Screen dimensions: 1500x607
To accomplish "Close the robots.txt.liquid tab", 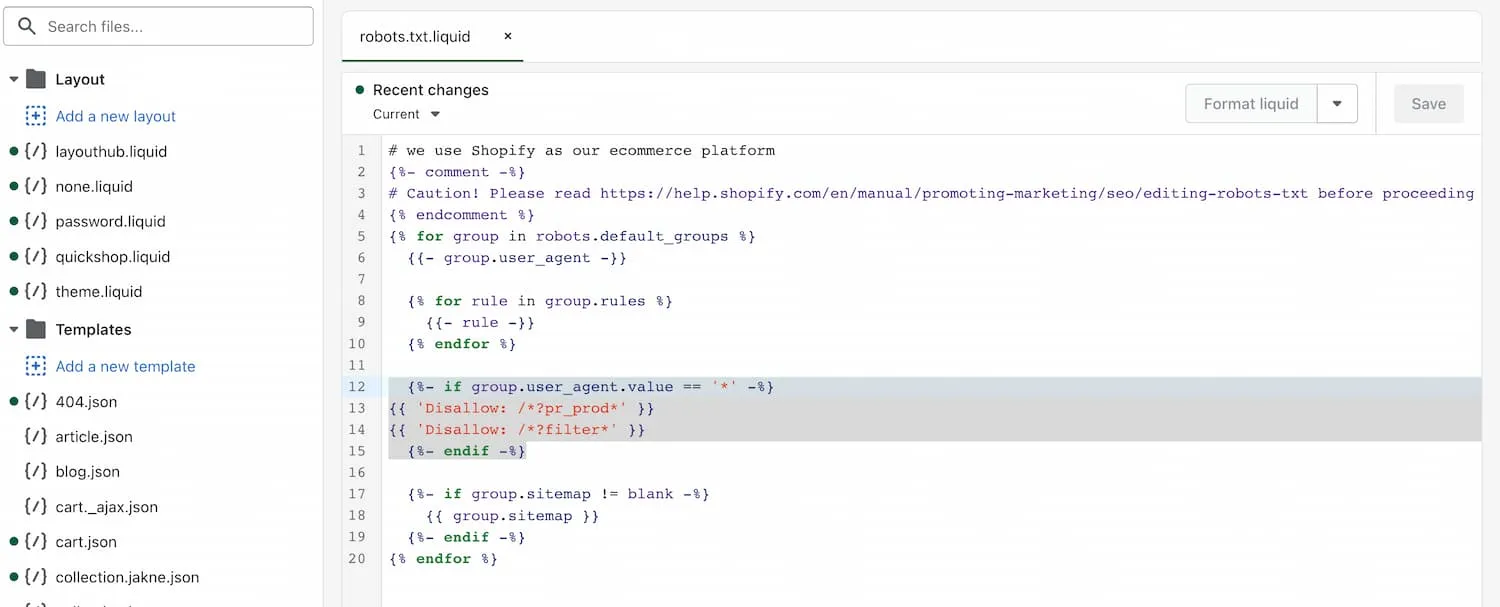I will coord(507,36).
